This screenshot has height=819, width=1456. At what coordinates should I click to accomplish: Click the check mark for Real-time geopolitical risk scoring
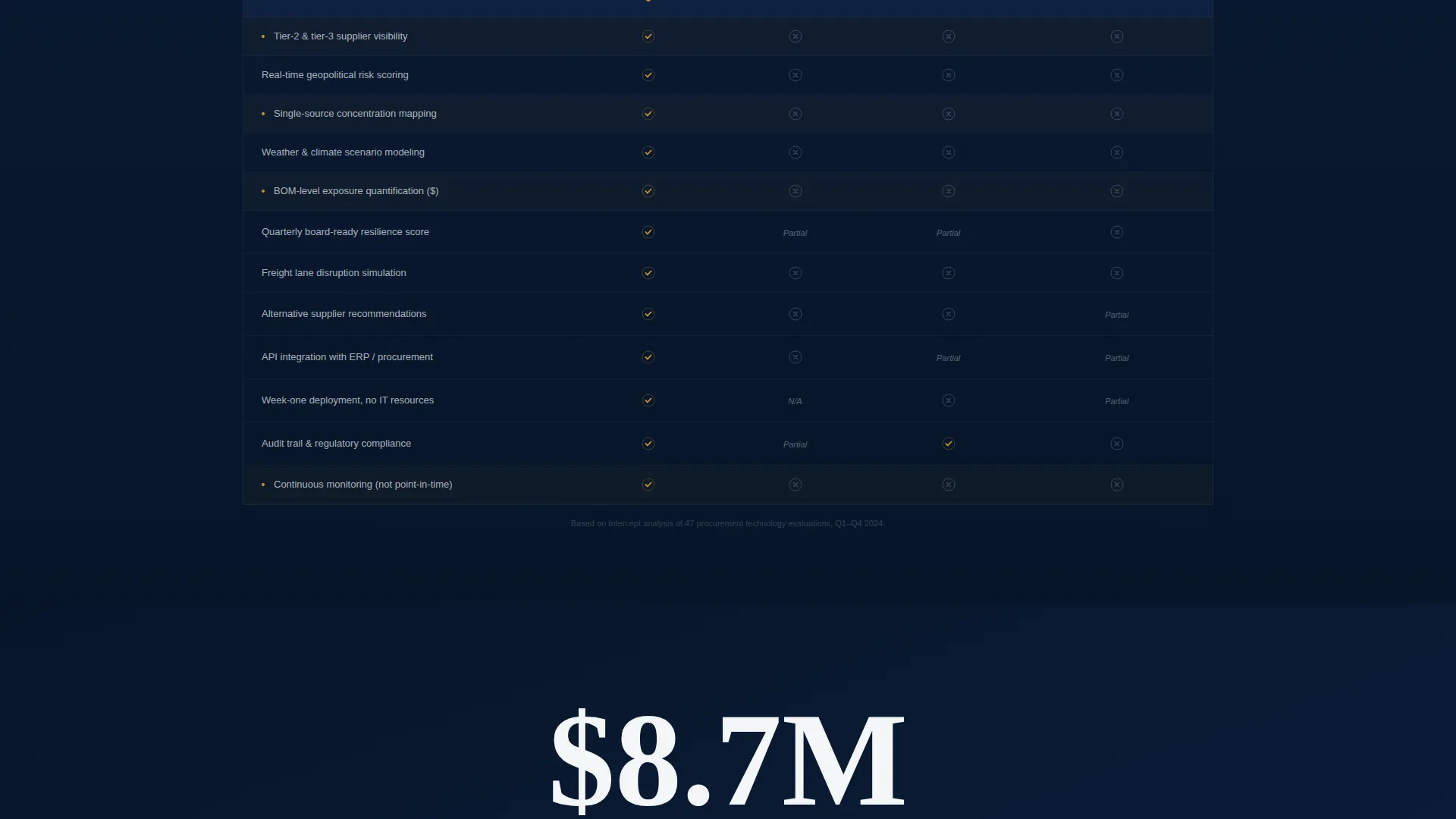(648, 75)
